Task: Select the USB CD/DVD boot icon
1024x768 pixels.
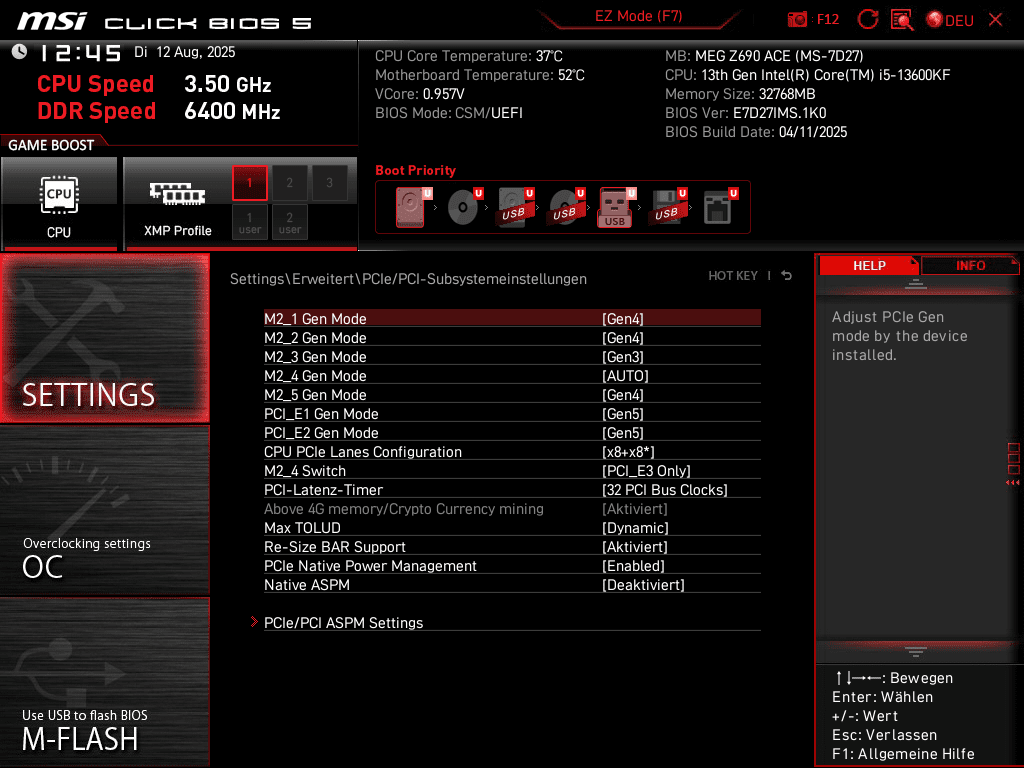Action: coord(567,207)
